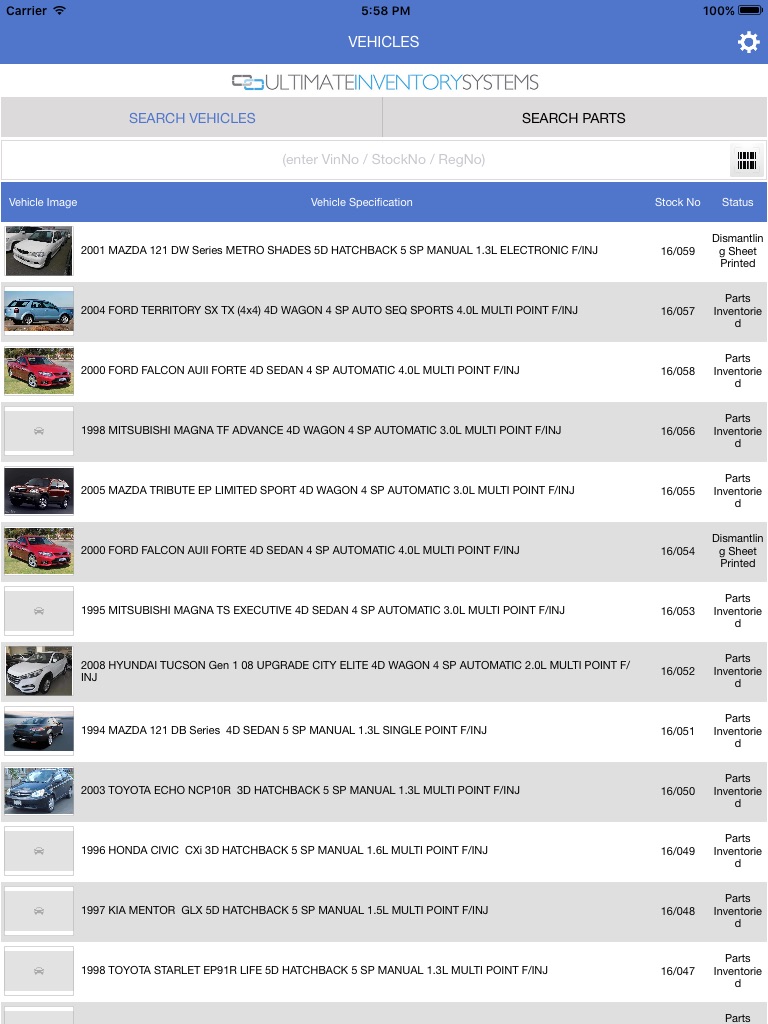
Task: Focus the VinNo / StockNo / RegNo search field
Action: tap(383, 160)
